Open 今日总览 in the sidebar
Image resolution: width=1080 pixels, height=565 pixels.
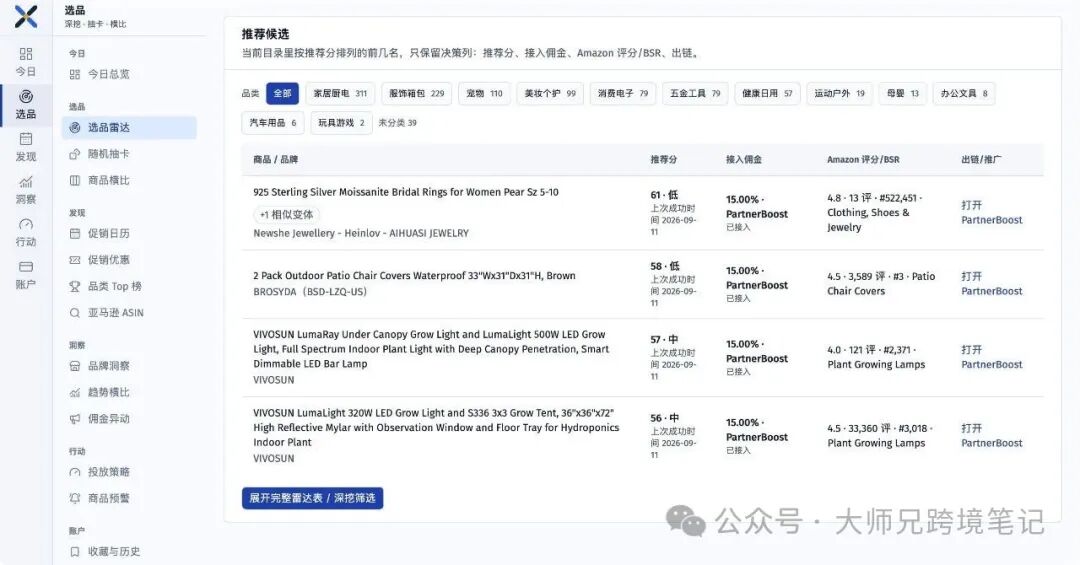coord(129,74)
